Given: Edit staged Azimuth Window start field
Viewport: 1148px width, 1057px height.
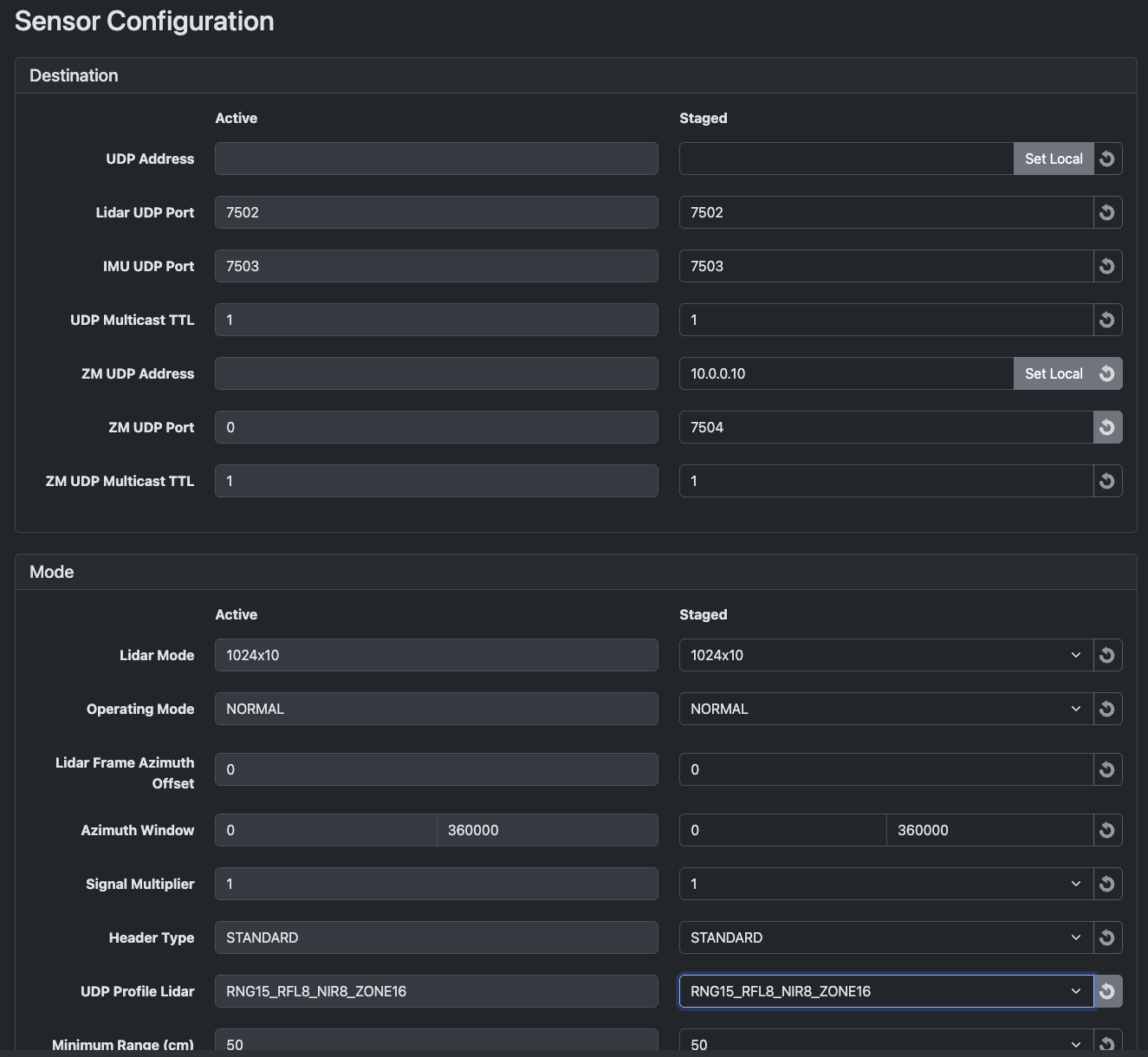Looking at the screenshot, I should 783,830.
